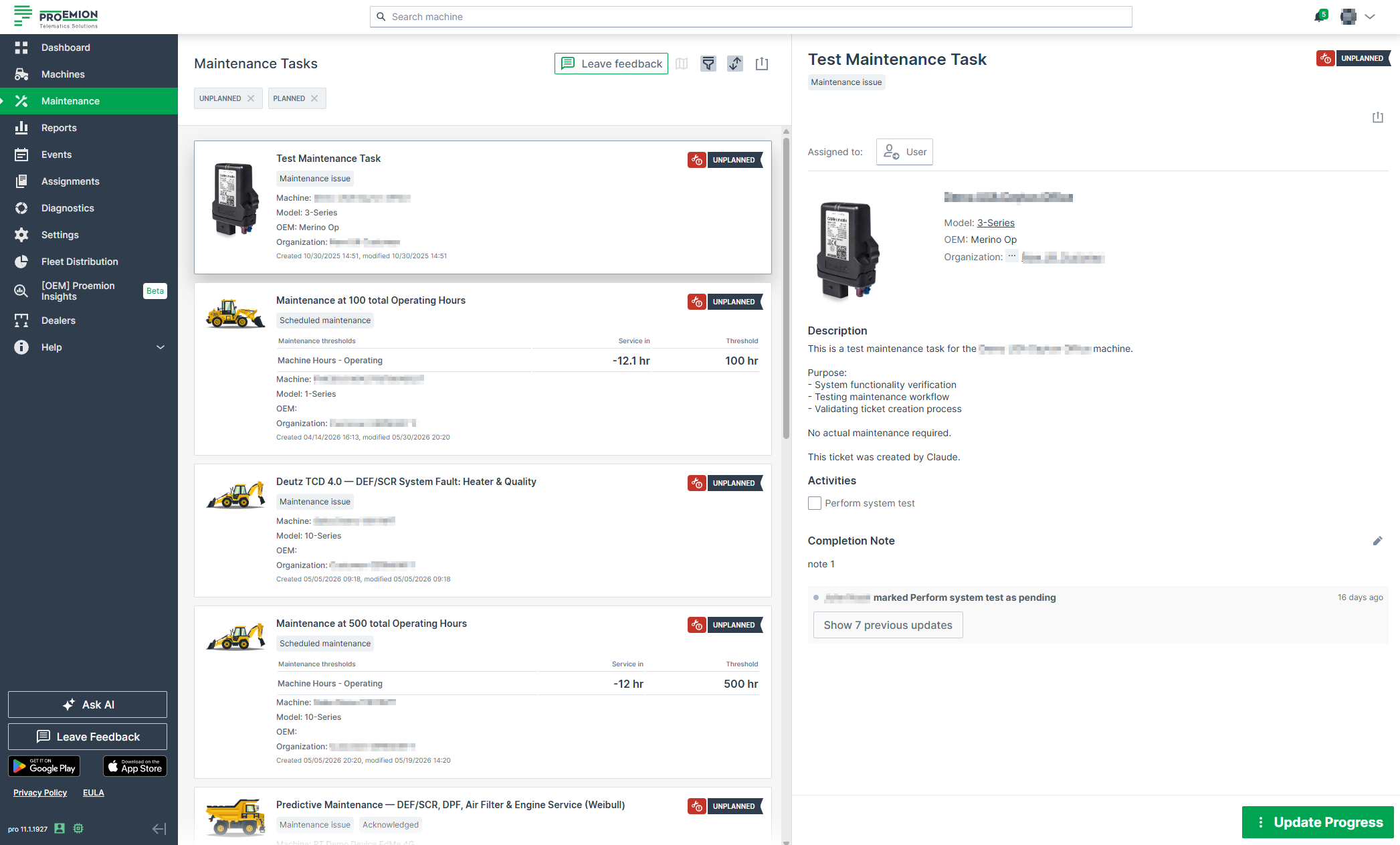This screenshot has width=1400, height=845.
Task: Collapse the sidebar with arrow icon
Action: (159, 829)
